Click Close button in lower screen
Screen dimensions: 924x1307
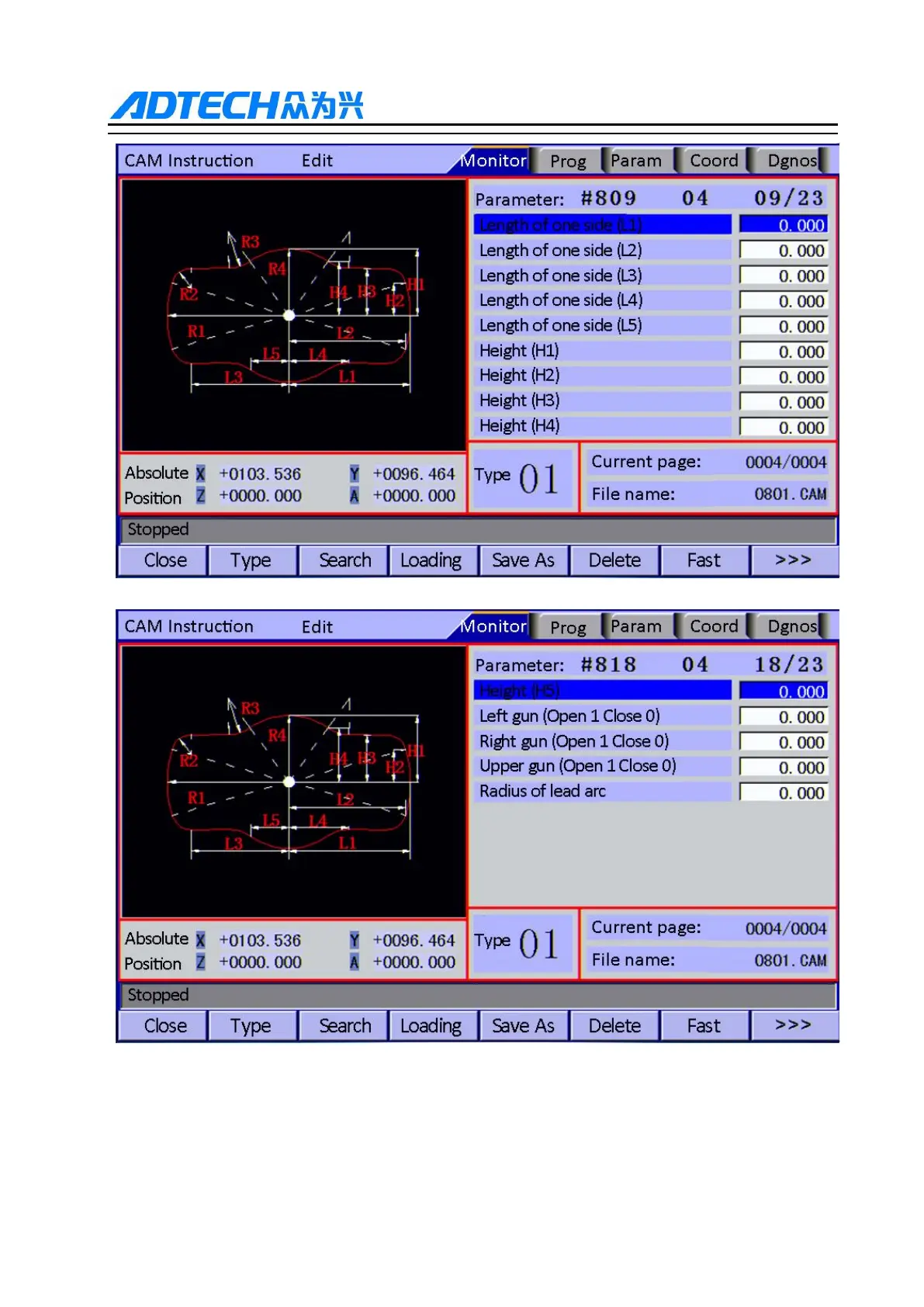point(164,1026)
